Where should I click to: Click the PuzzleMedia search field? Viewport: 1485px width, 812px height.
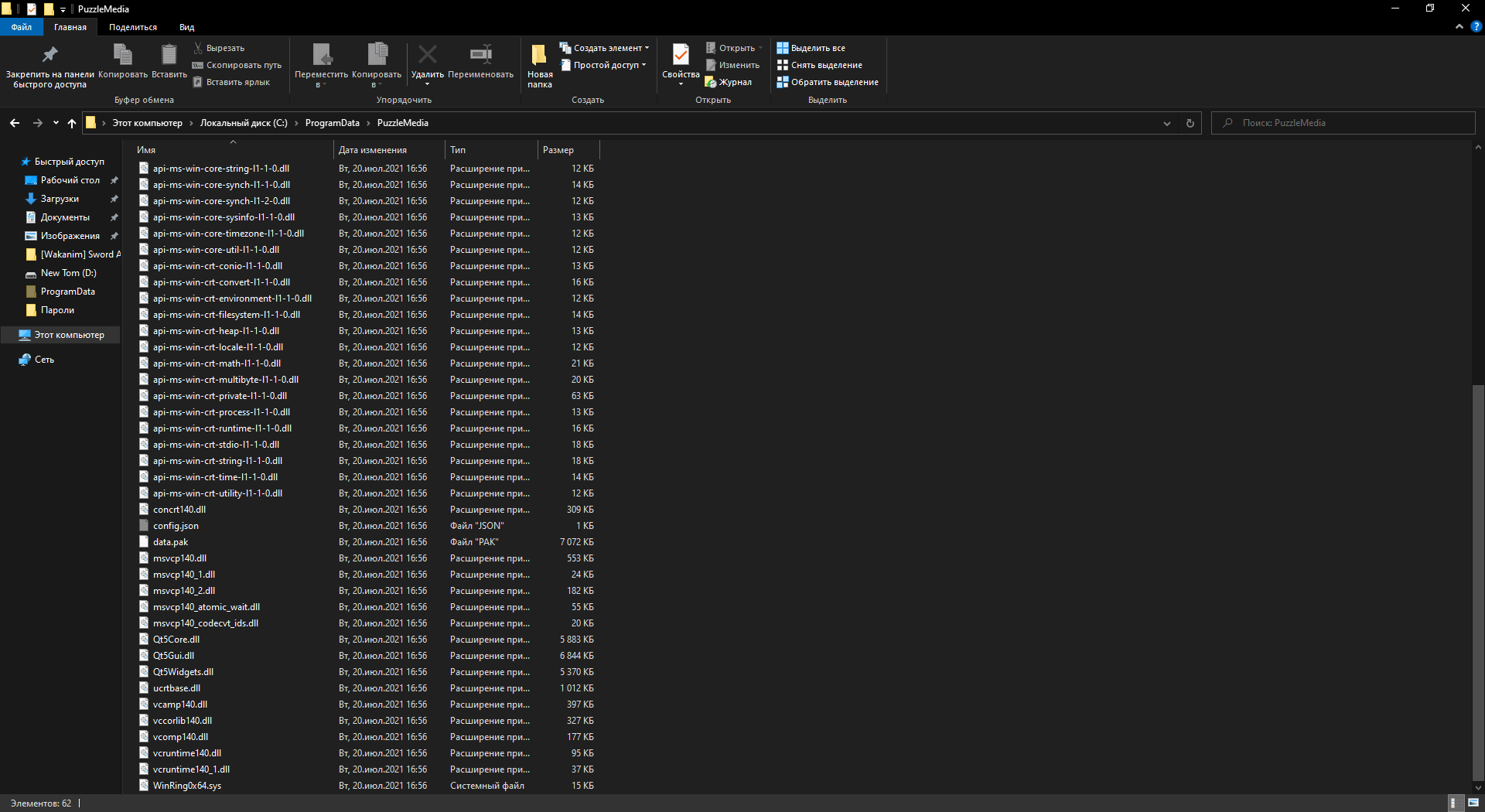coord(1343,123)
